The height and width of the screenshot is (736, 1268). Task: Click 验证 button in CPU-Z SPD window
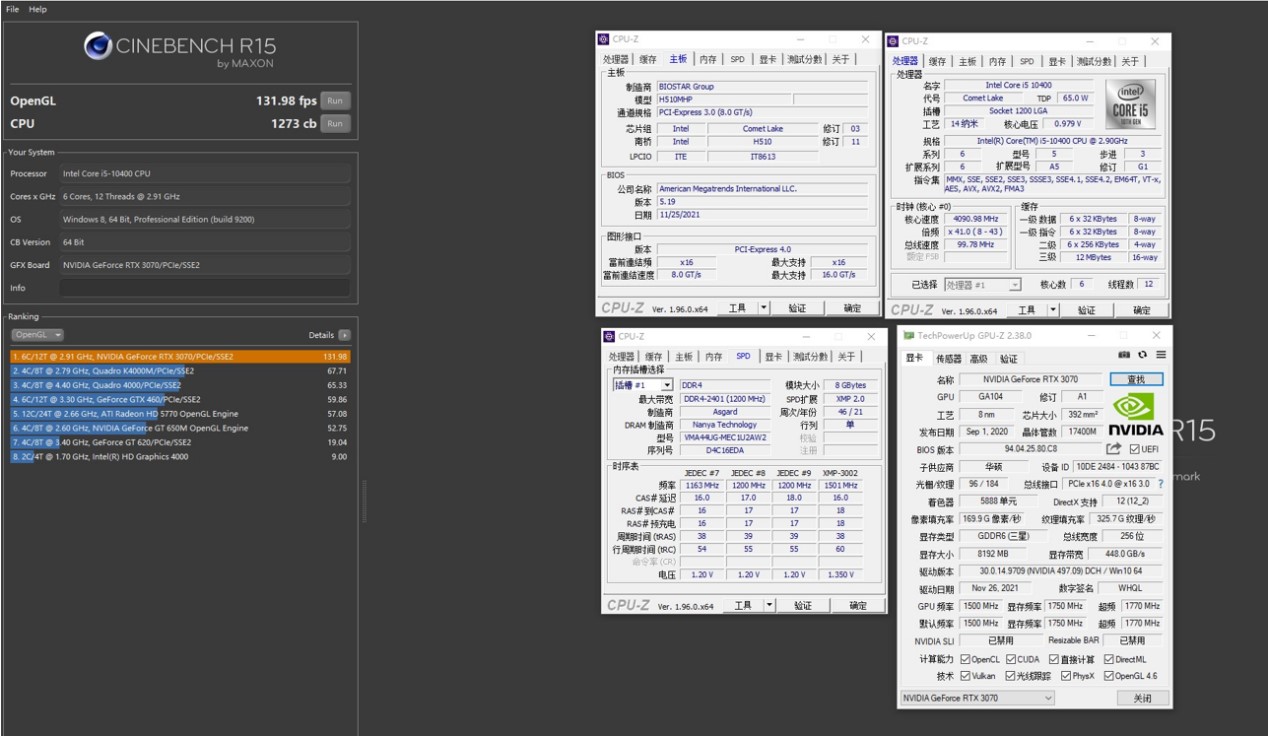point(803,605)
